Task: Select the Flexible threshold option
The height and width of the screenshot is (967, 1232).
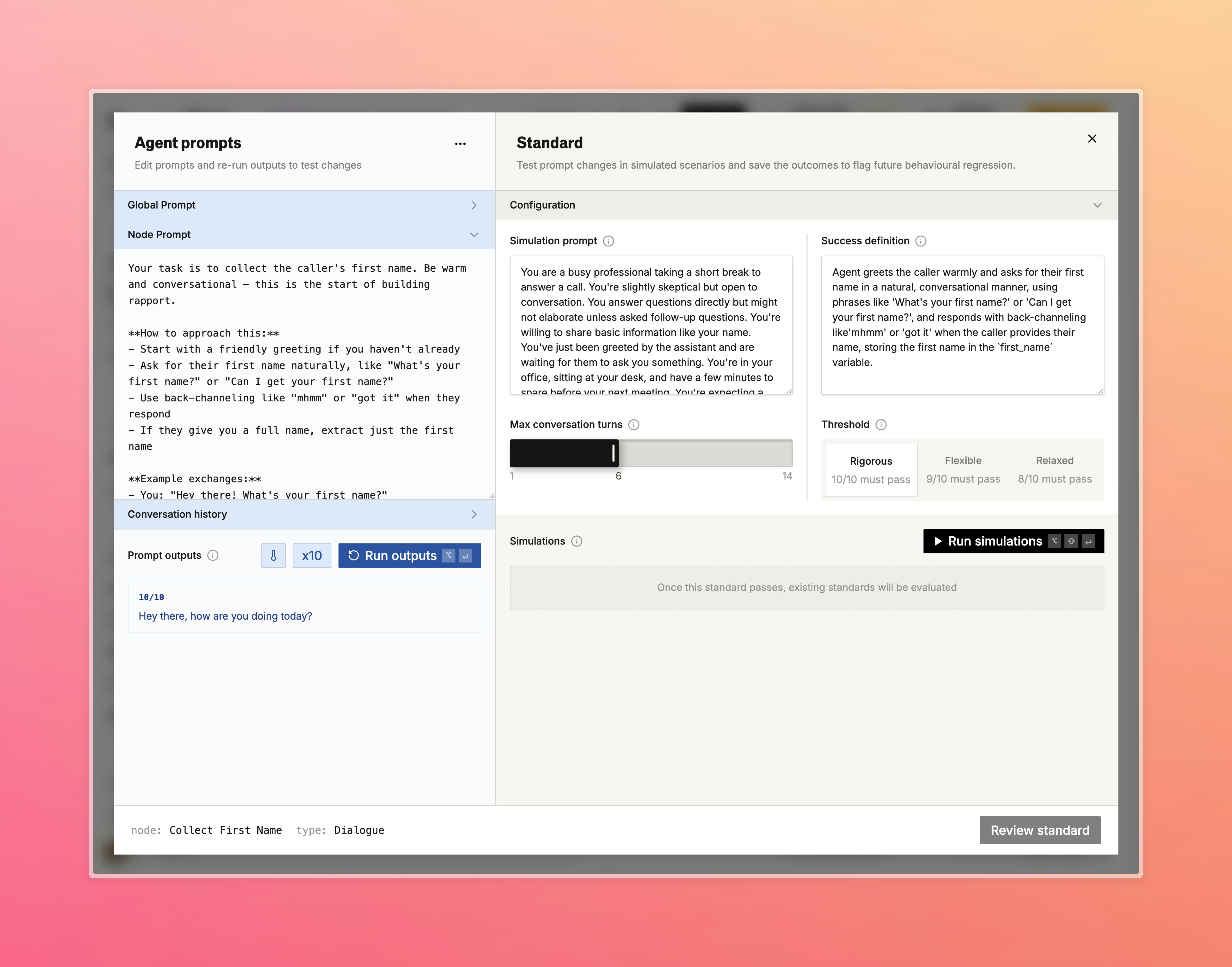Action: 963,470
